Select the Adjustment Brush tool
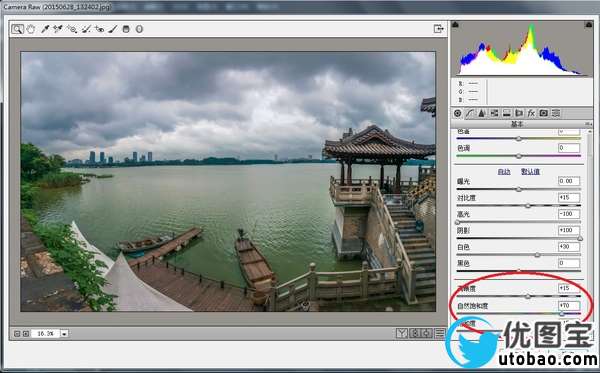Screen dimensions: 600x373 click(x=113, y=29)
